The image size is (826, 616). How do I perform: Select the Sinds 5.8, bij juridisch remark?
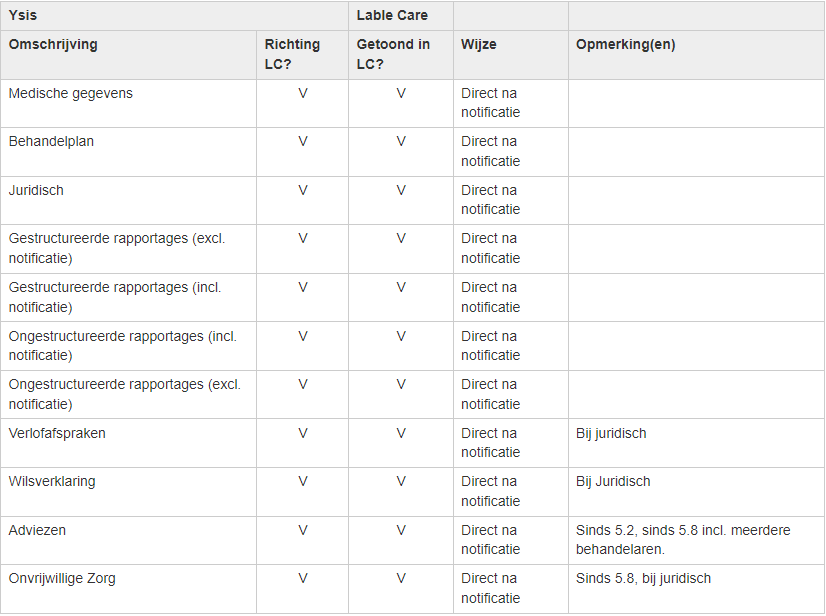[x=643, y=579]
